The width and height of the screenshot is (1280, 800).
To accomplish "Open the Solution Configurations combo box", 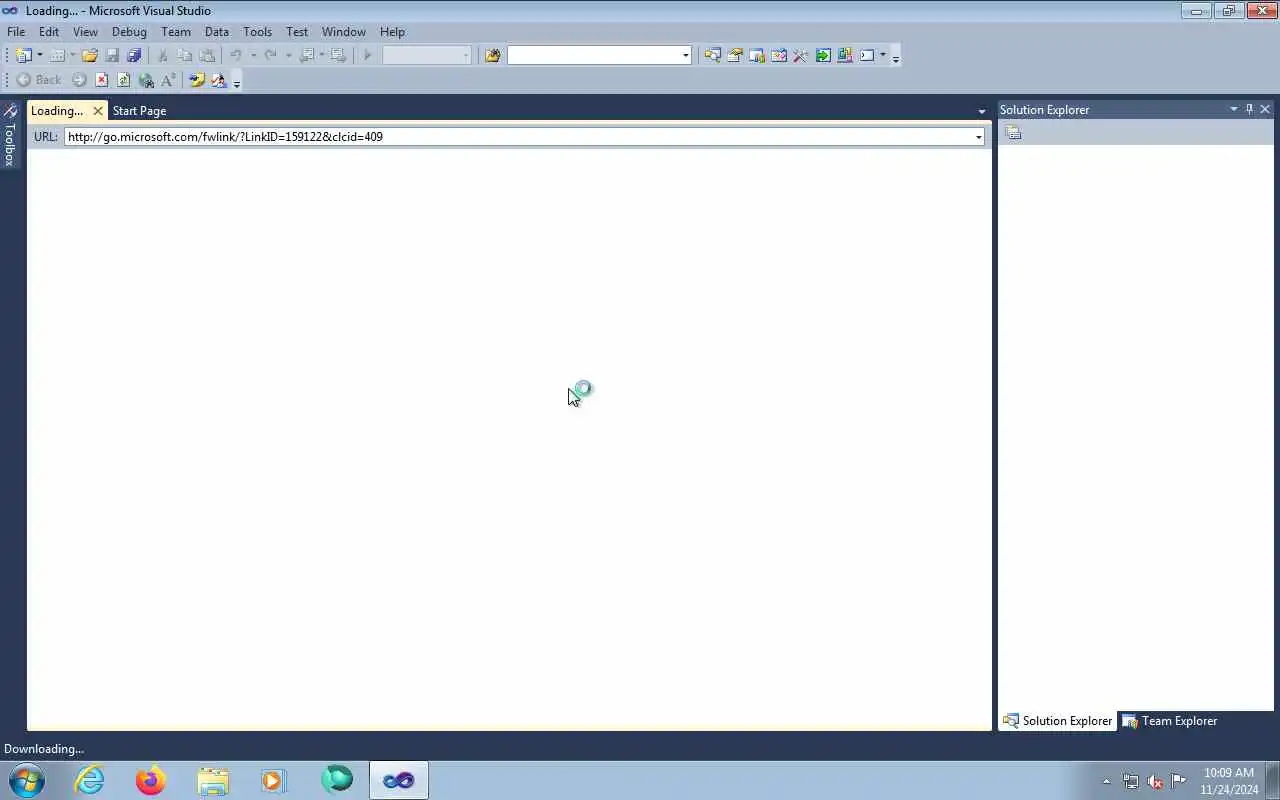I will click(x=427, y=56).
